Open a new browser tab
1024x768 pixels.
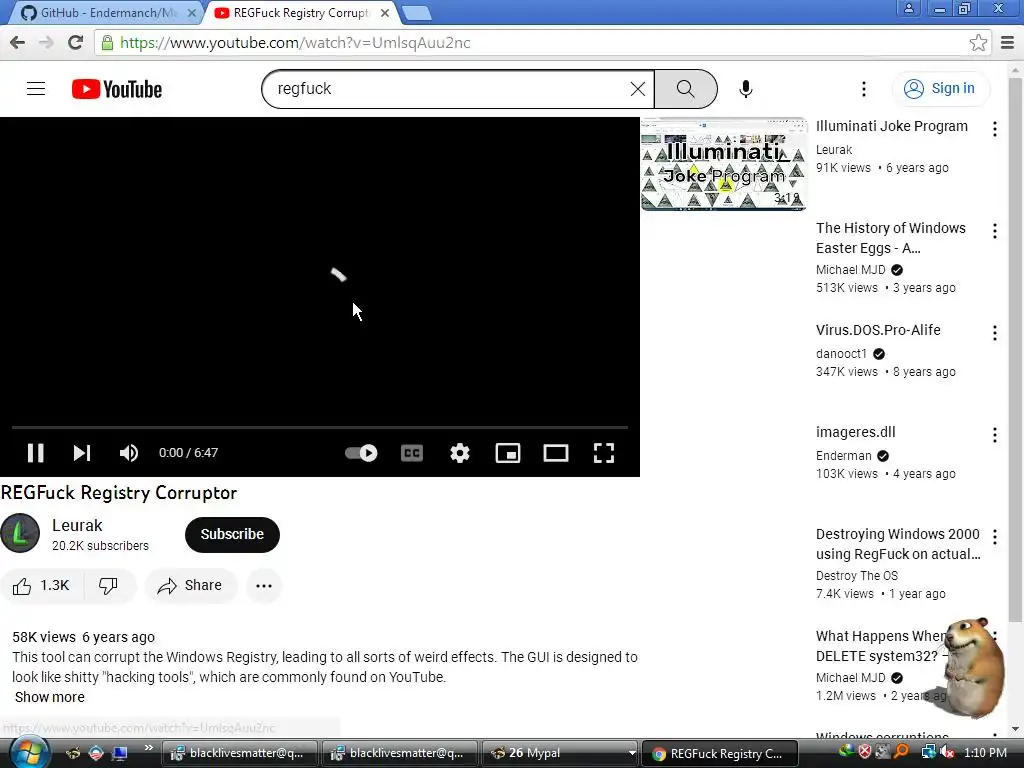click(x=415, y=13)
